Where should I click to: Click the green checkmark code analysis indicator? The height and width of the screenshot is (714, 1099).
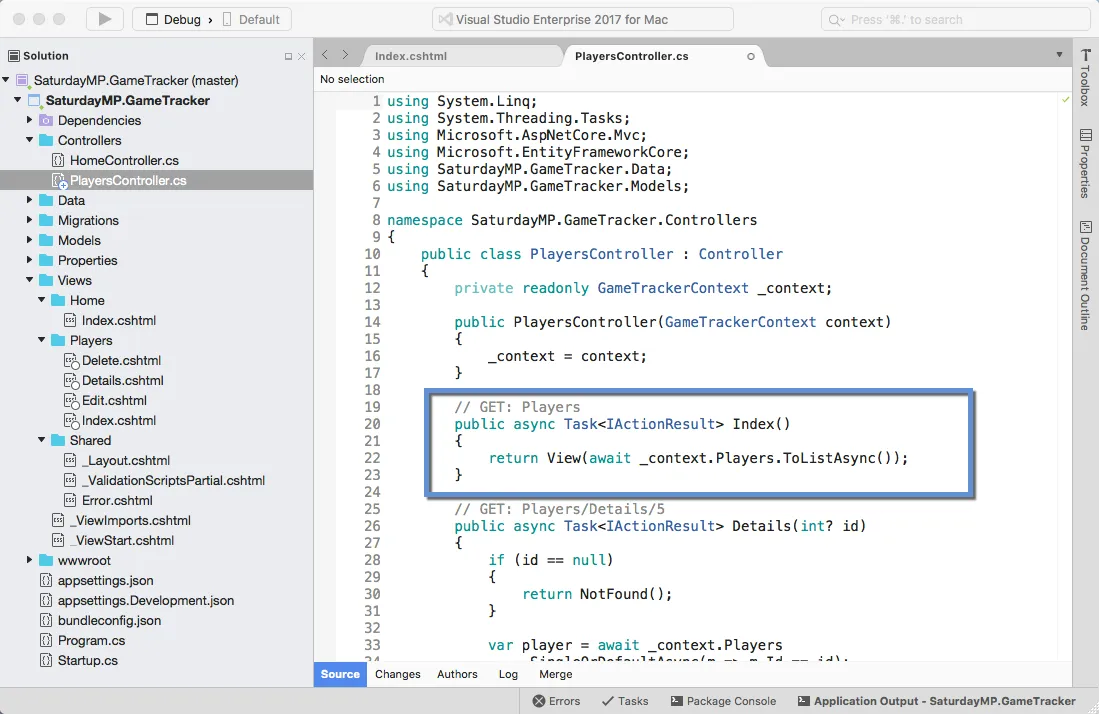coord(1065,100)
